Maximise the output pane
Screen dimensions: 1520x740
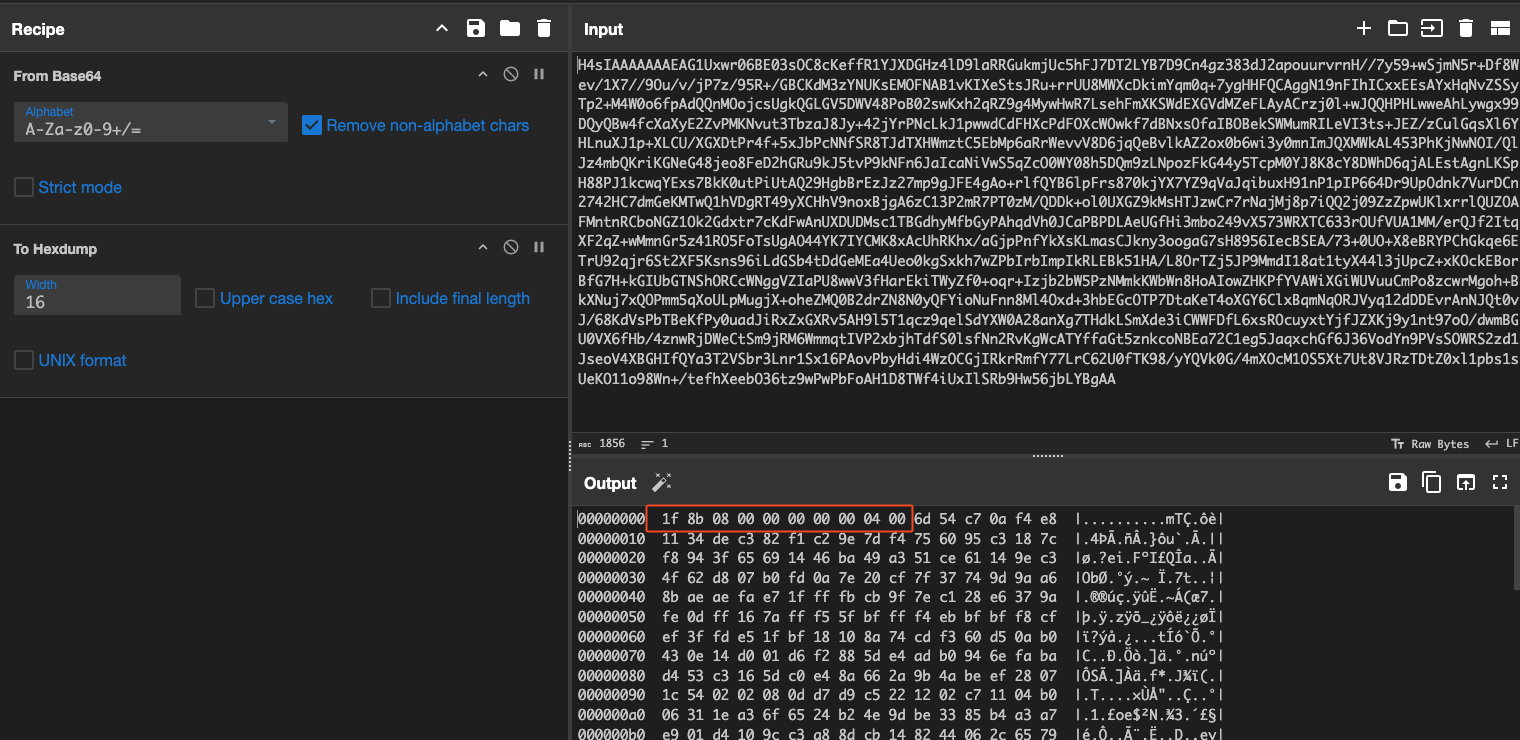coord(1499,483)
